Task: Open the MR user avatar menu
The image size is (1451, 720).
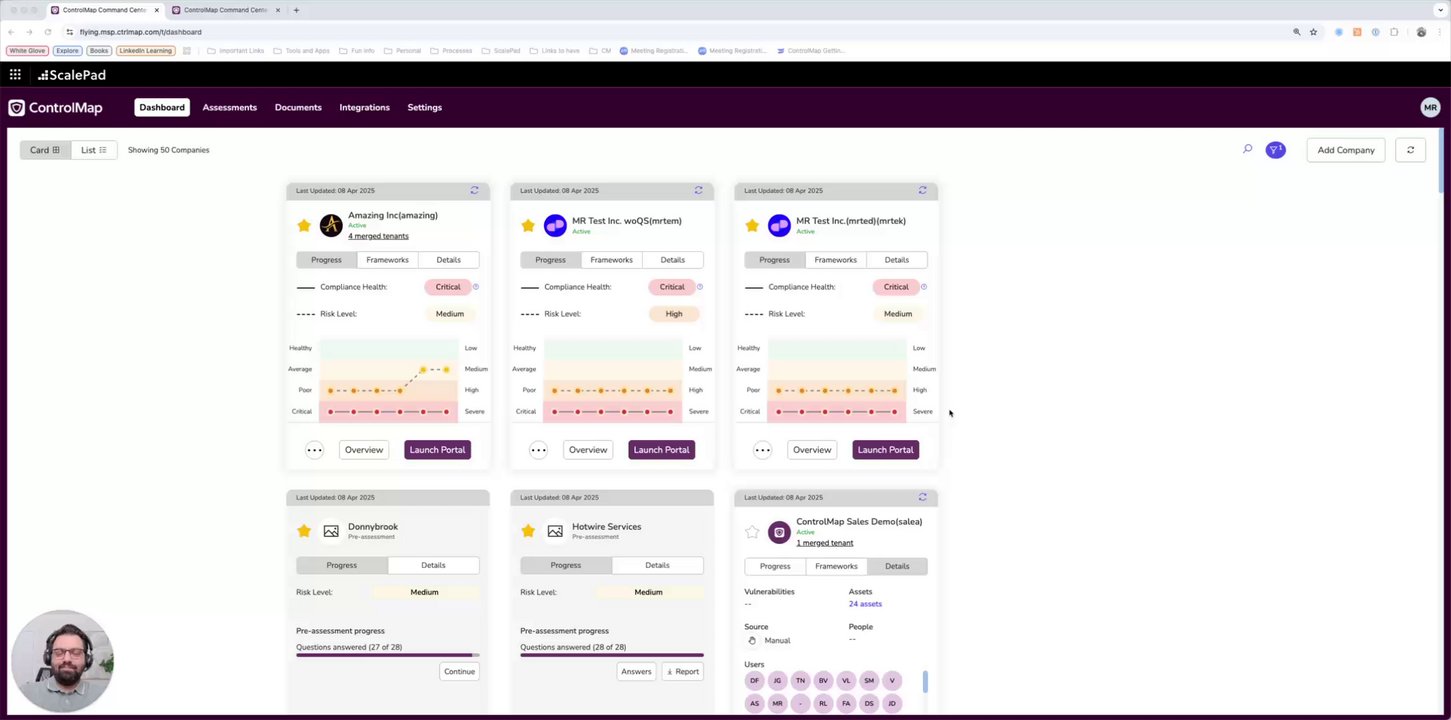Action: pos(1430,107)
